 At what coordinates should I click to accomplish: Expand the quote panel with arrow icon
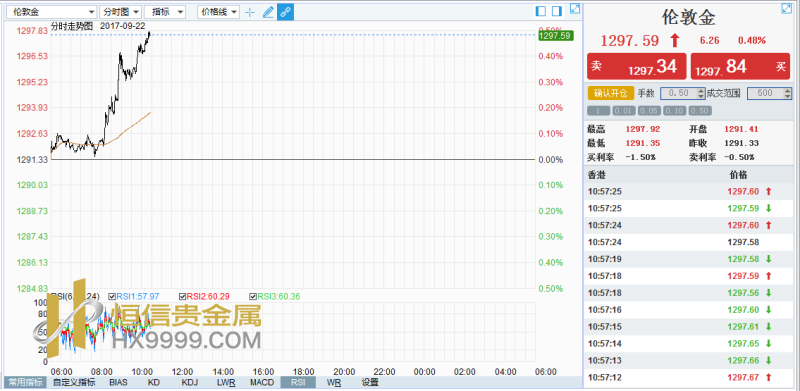tap(786, 9)
